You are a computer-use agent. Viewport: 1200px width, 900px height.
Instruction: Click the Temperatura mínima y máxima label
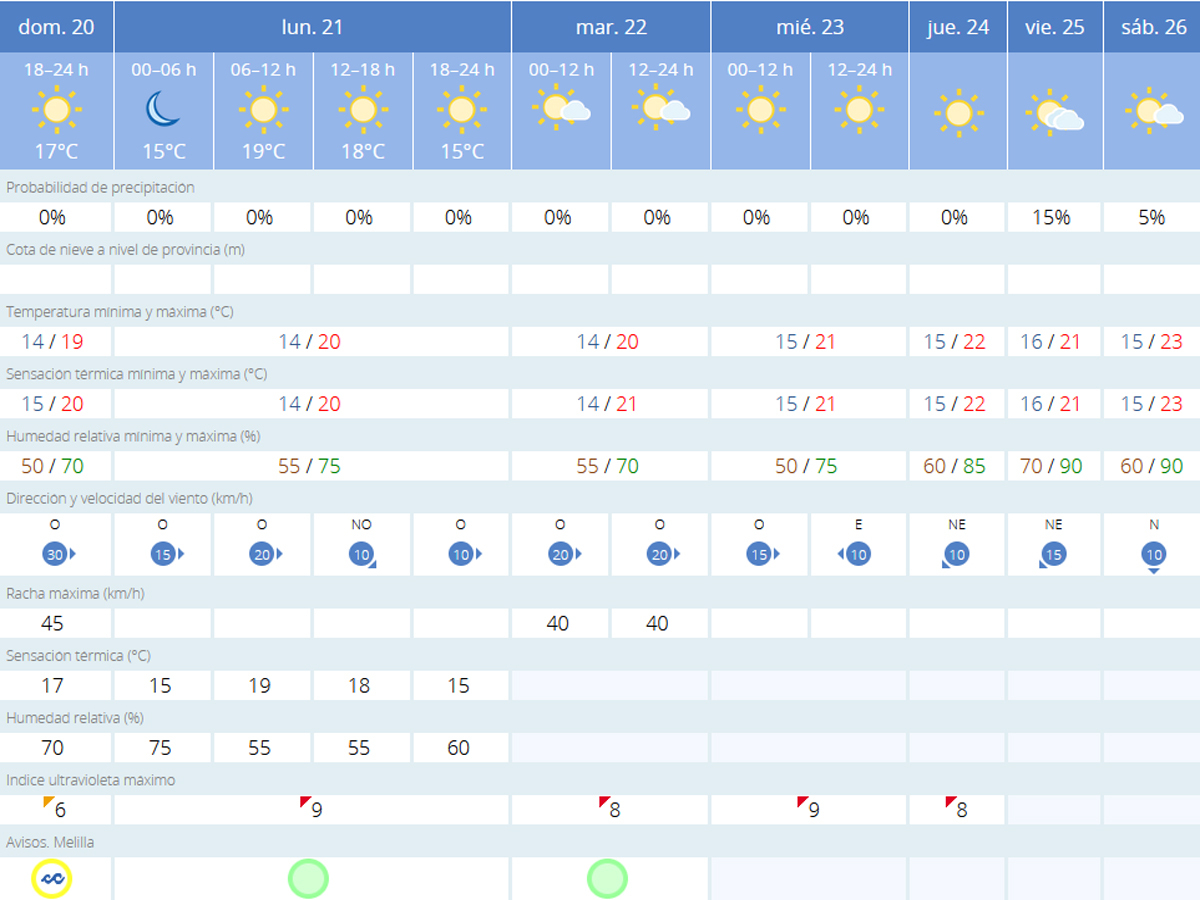click(120, 312)
